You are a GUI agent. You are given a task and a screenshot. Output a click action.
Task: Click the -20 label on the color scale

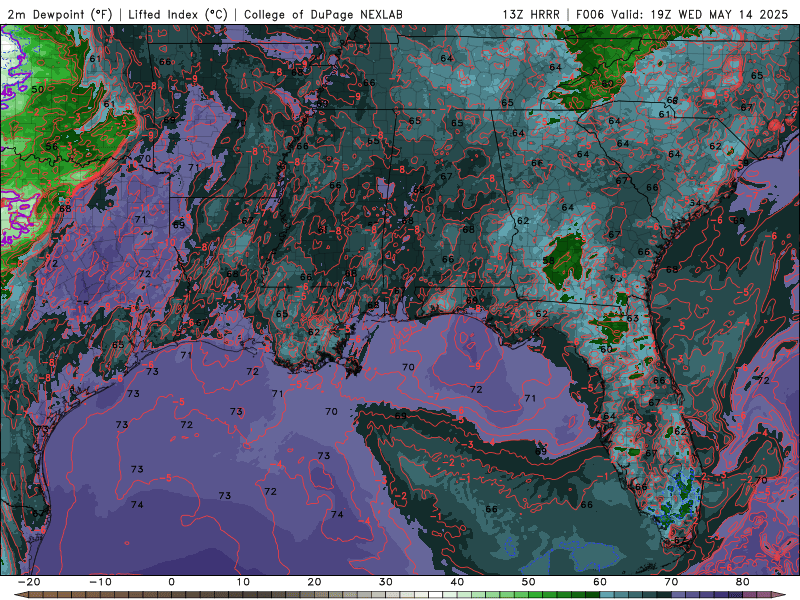(29, 582)
